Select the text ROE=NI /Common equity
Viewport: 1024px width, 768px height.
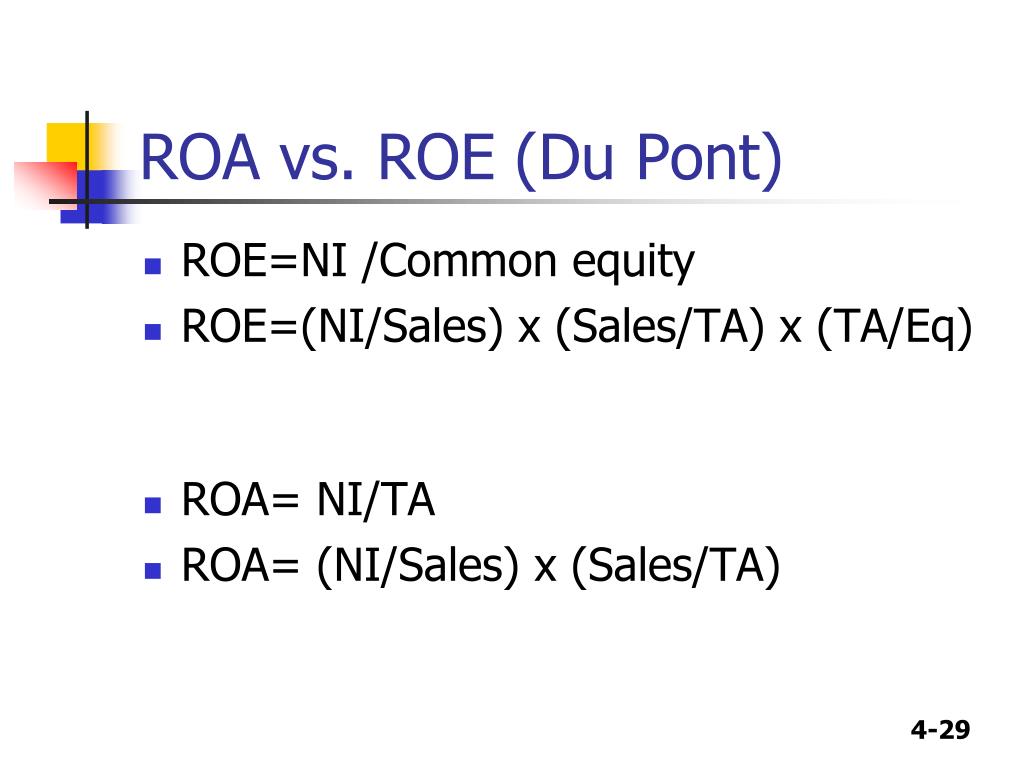click(438, 263)
